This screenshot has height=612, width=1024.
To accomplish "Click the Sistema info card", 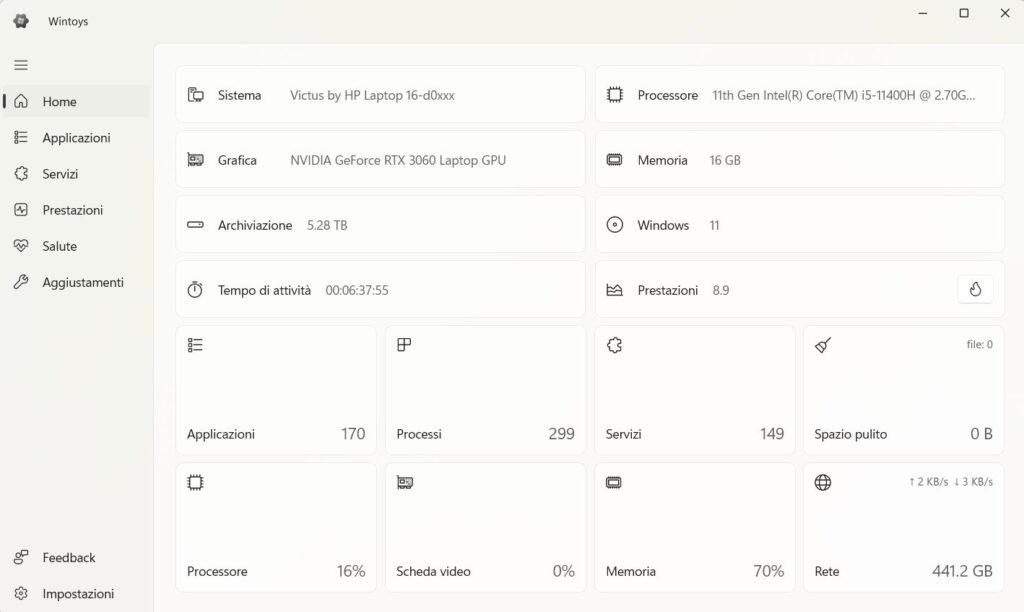I will [380, 95].
